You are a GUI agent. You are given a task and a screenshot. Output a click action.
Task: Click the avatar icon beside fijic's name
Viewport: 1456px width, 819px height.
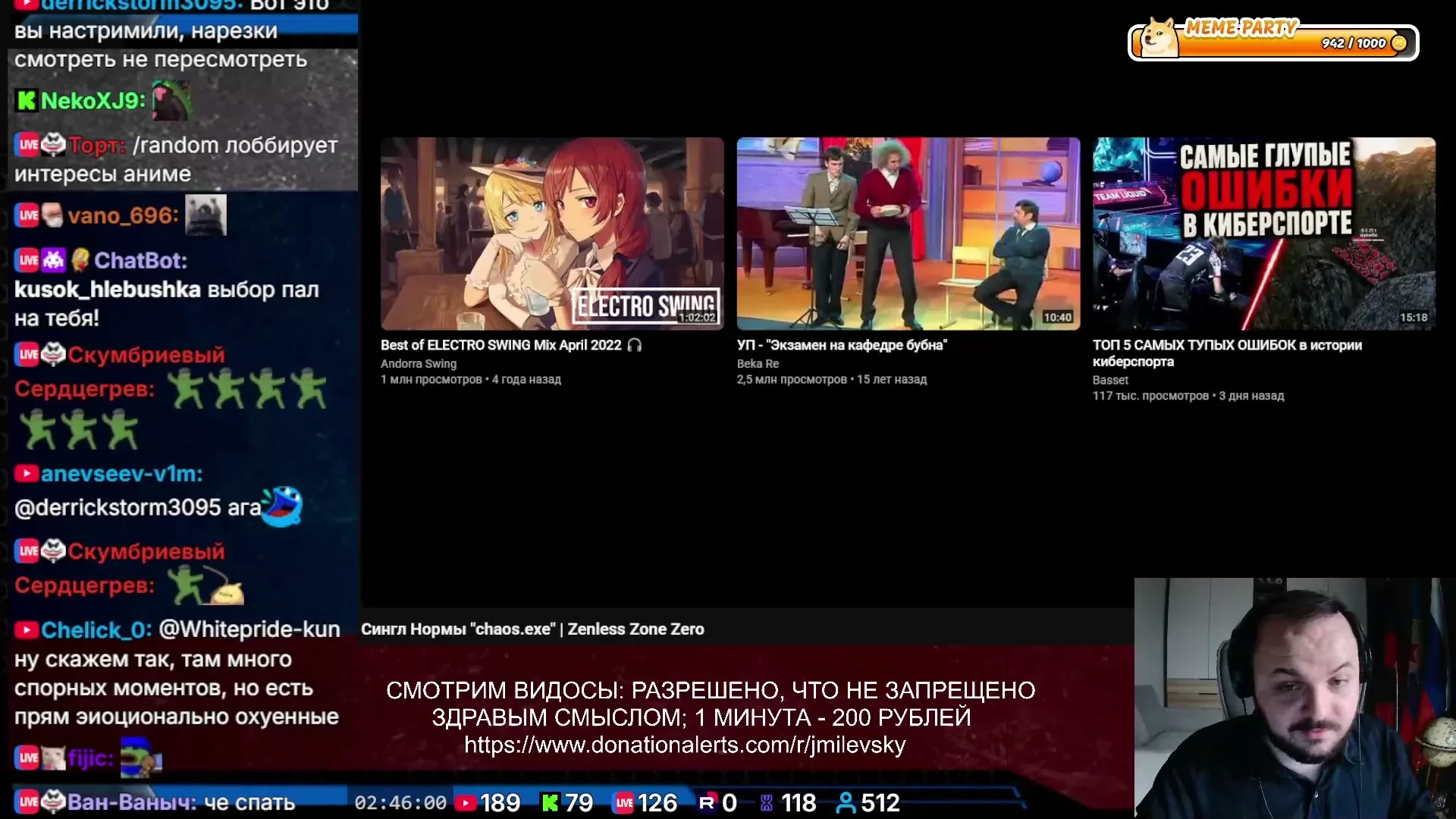click(53, 757)
